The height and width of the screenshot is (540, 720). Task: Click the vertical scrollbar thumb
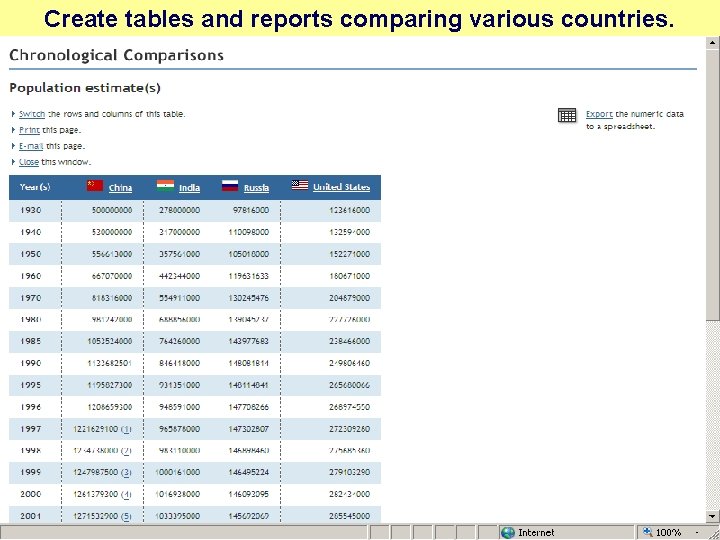pyautogui.click(x=712, y=185)
